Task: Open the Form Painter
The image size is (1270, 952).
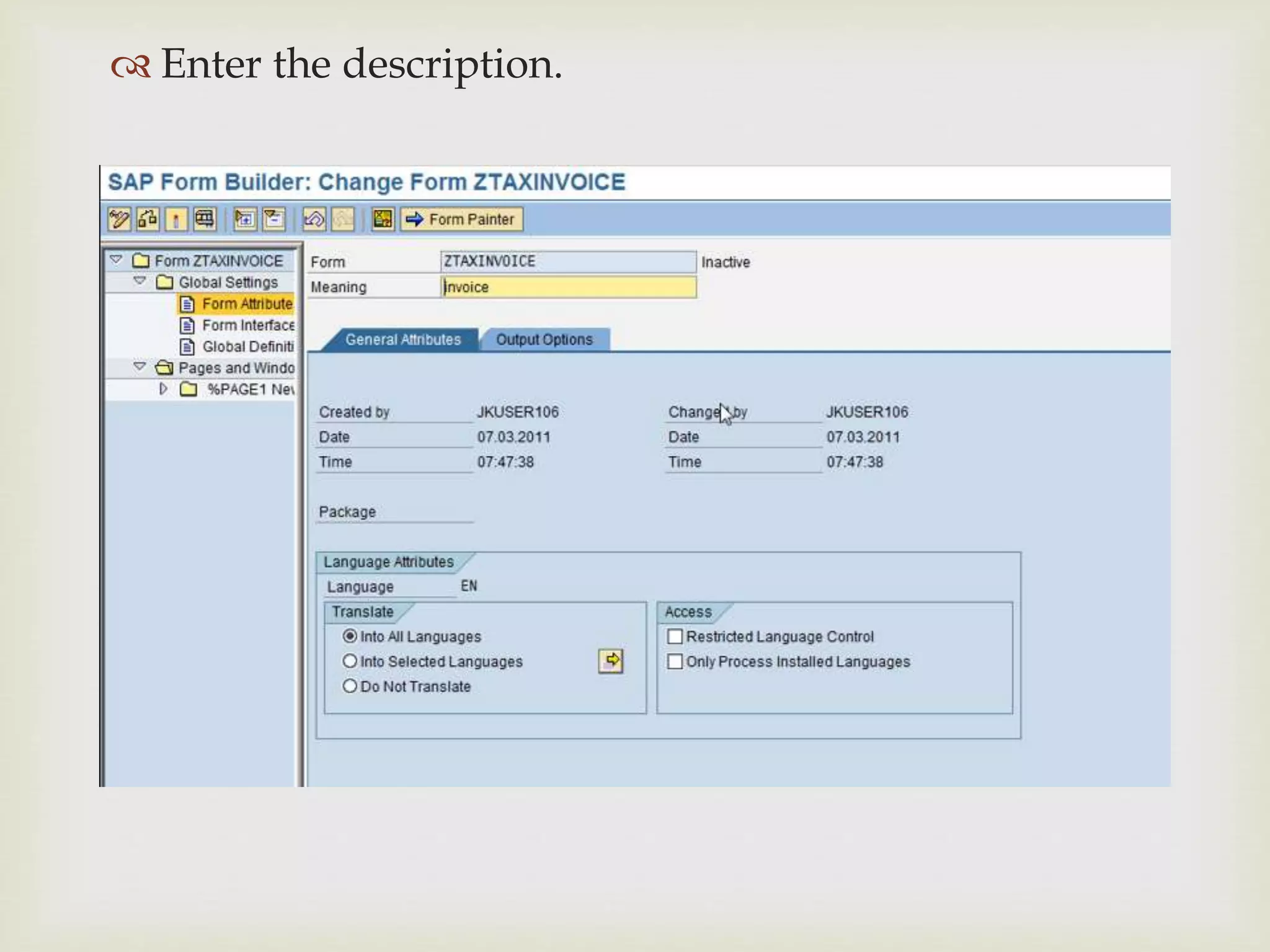Action: [461, 219]
